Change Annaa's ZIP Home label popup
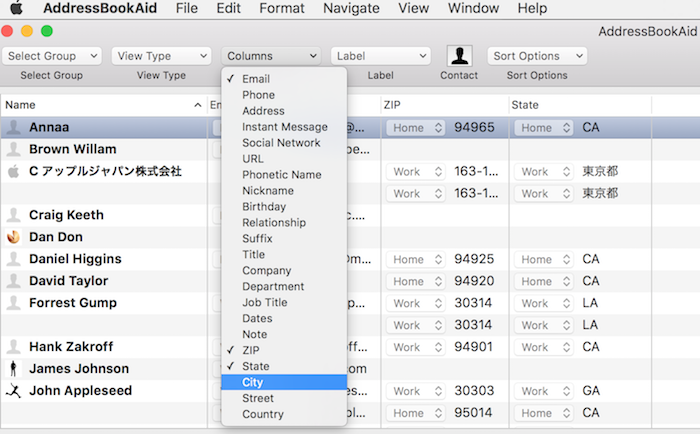 (x=416, y=128)
